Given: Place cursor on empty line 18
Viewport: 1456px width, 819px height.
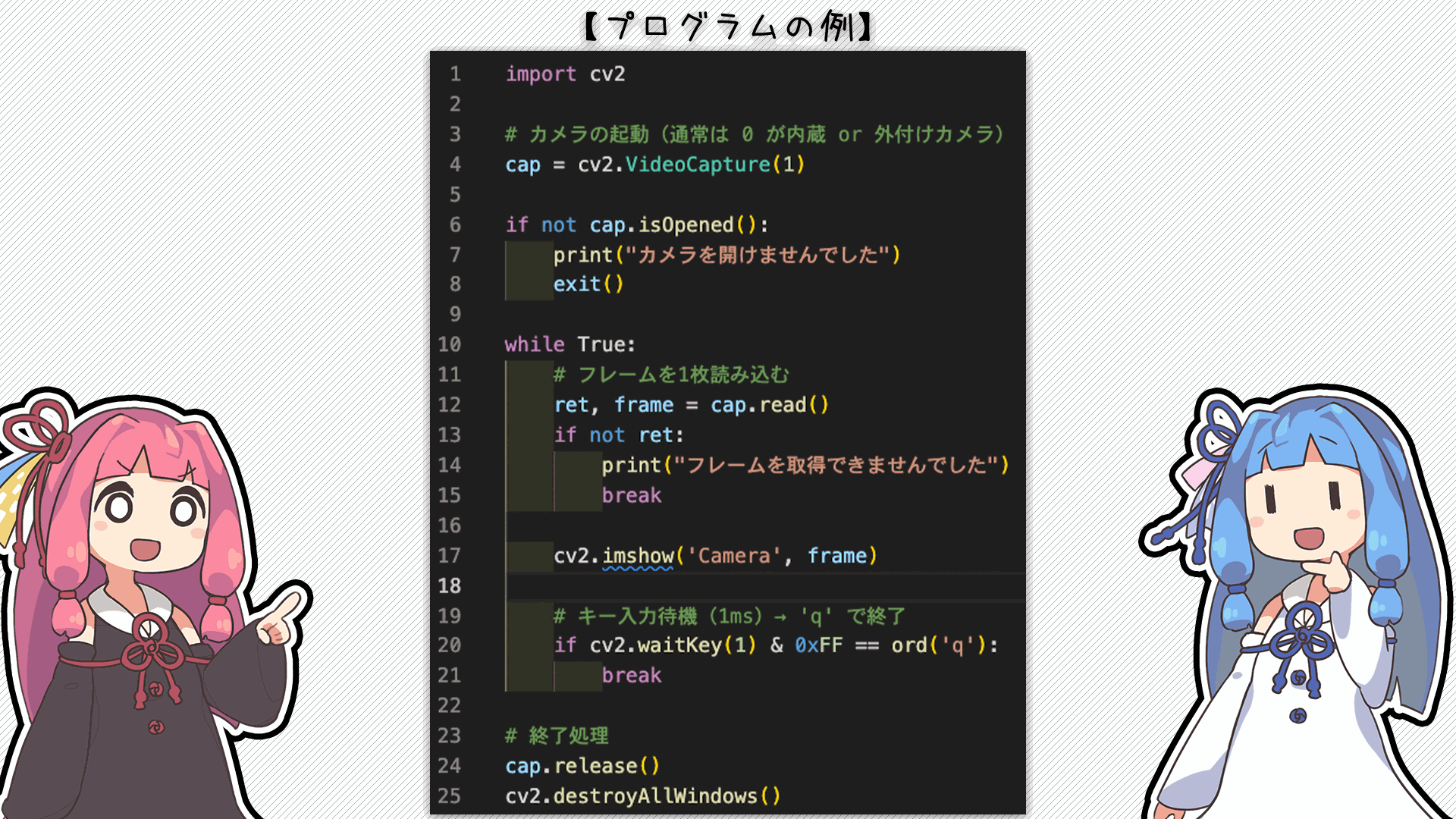Looking at the screenshot, I should (764, 586).
